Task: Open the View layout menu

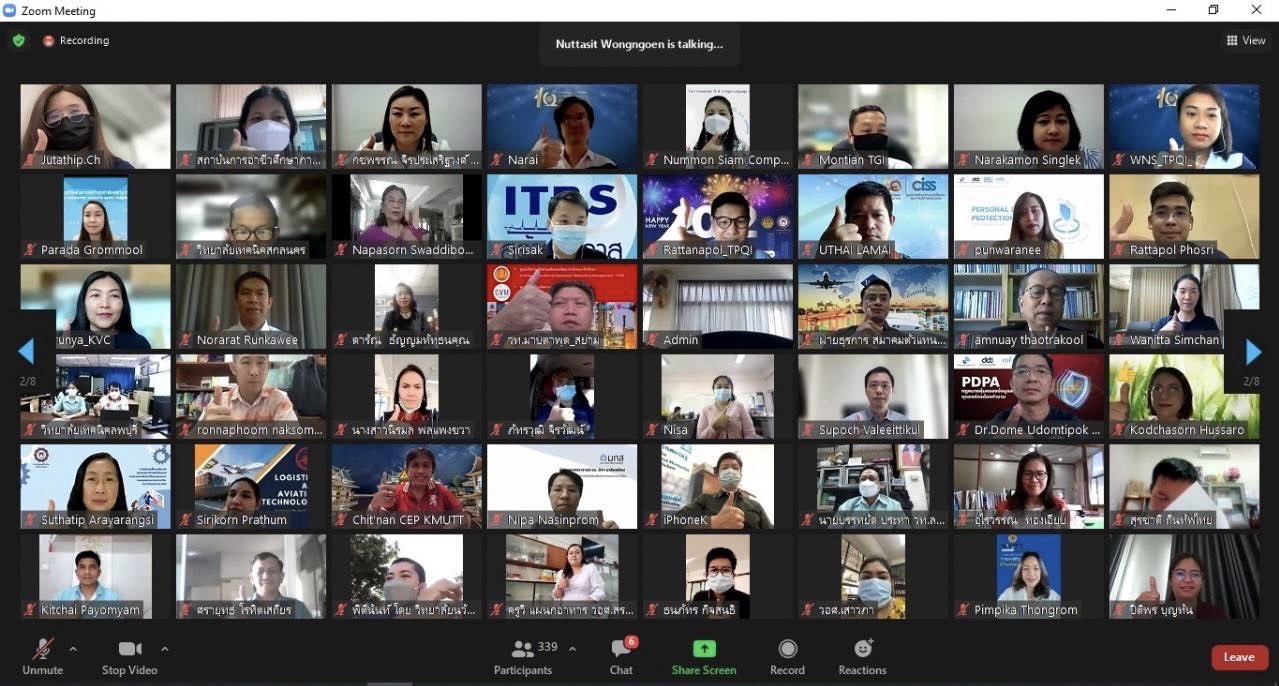Action: point(1246,41)
